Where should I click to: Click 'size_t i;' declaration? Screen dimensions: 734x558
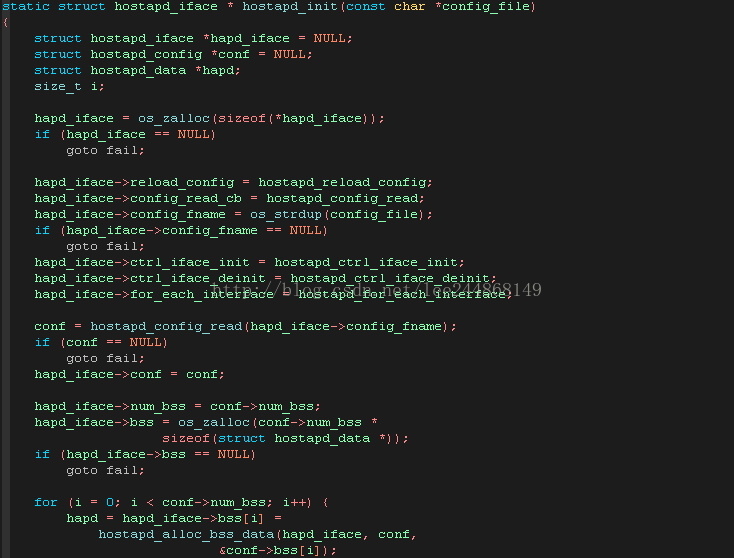(69, 87)
